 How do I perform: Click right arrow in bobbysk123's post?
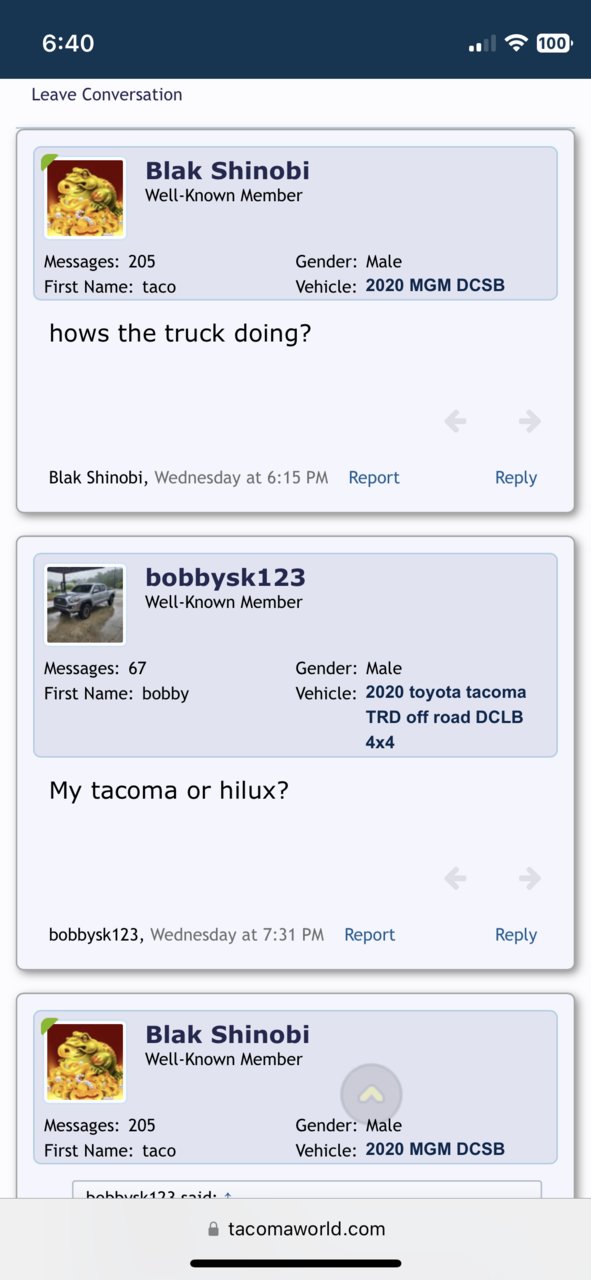(530, 879)
